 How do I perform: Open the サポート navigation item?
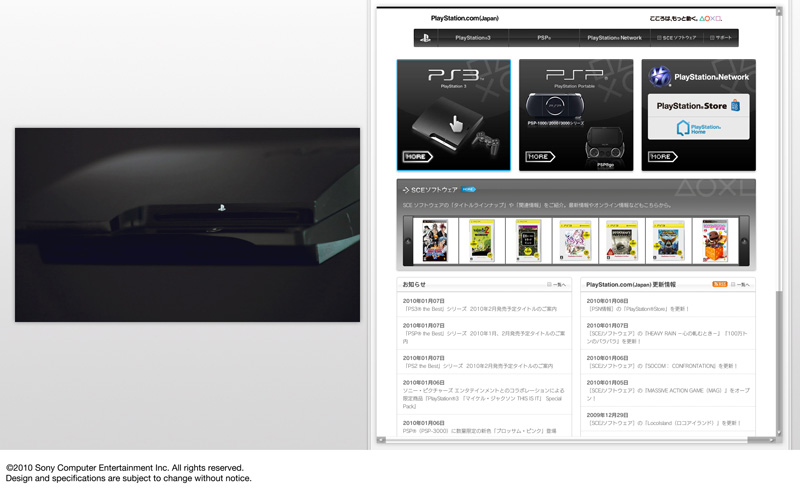point(721,38)
